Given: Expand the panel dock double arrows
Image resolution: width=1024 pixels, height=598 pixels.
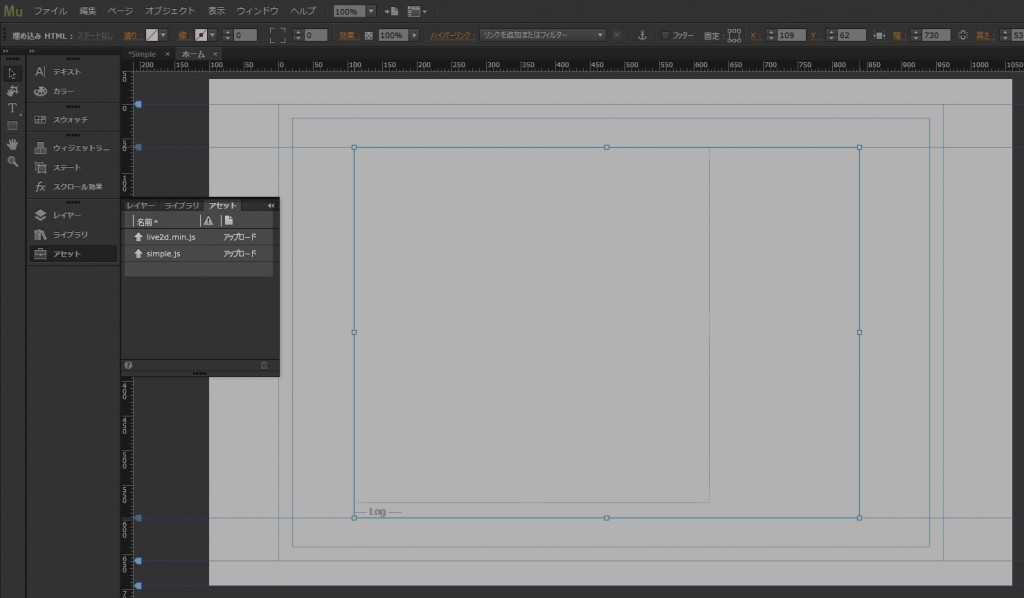Looking at the screenshot, I should coord(31,50).
